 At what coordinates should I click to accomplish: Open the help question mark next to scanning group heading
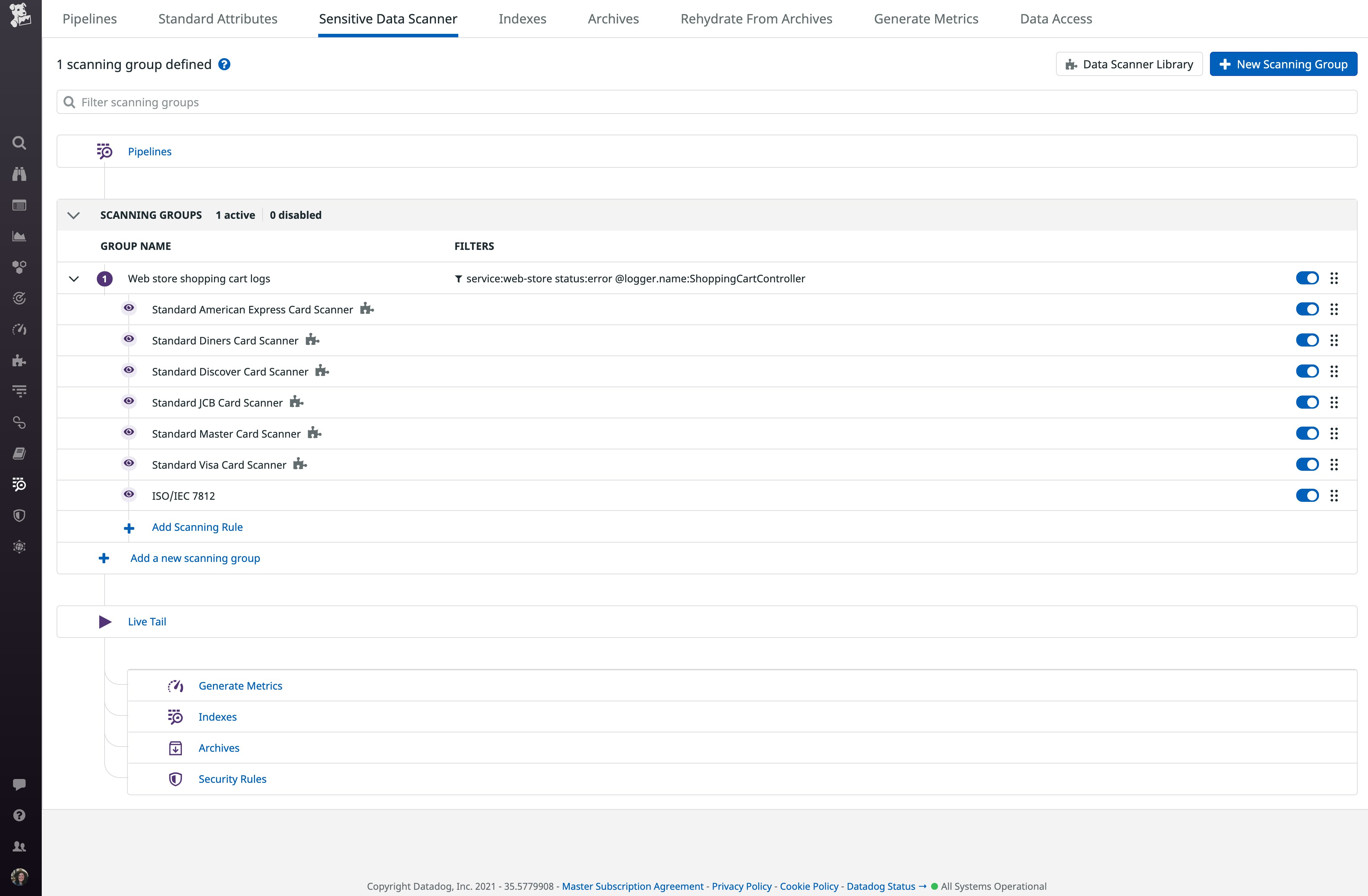click(224, 64)
